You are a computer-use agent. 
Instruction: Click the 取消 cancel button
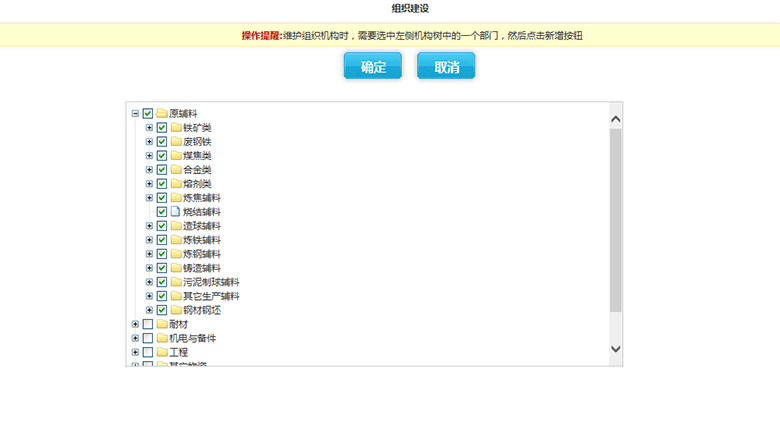tap(446, 67)
